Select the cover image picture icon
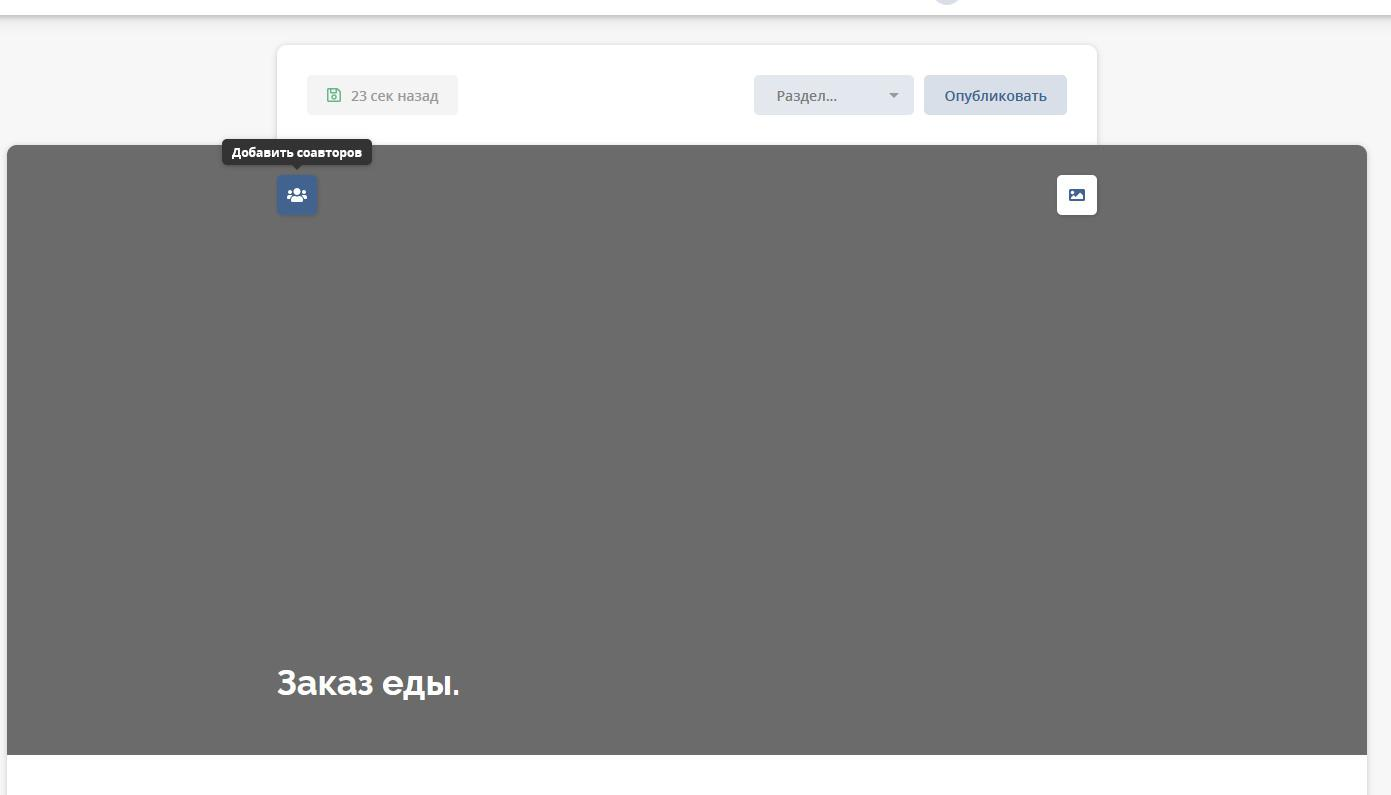1391x795 pixels. (x=1077, y=195)
